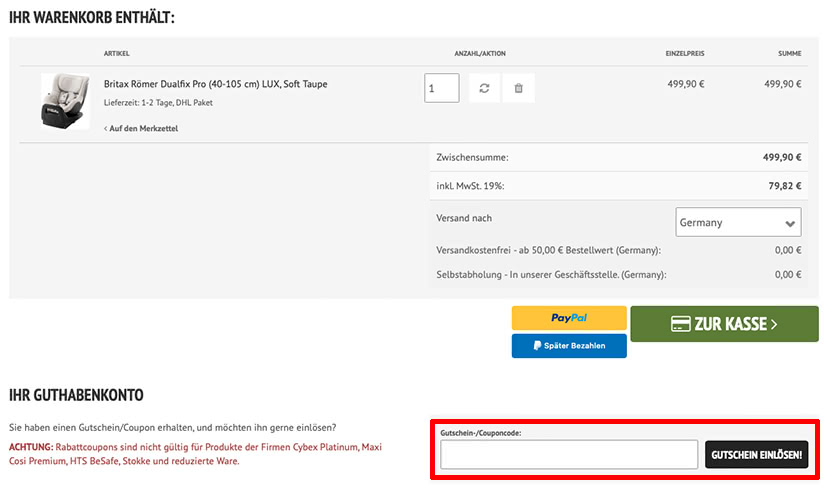Click the quantity field showing 1
The height and width of the screenshot is (494, 828).
click(x=442, y=88)
